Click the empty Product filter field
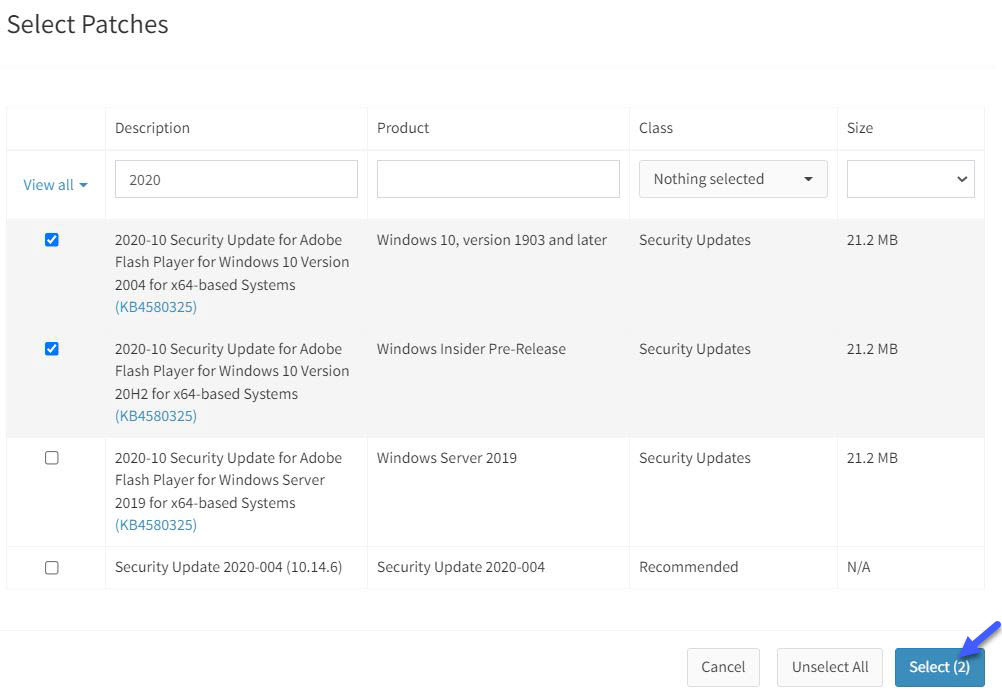Screen dimensions: 1002x698 pyautogui.click(x=497, y=179)
